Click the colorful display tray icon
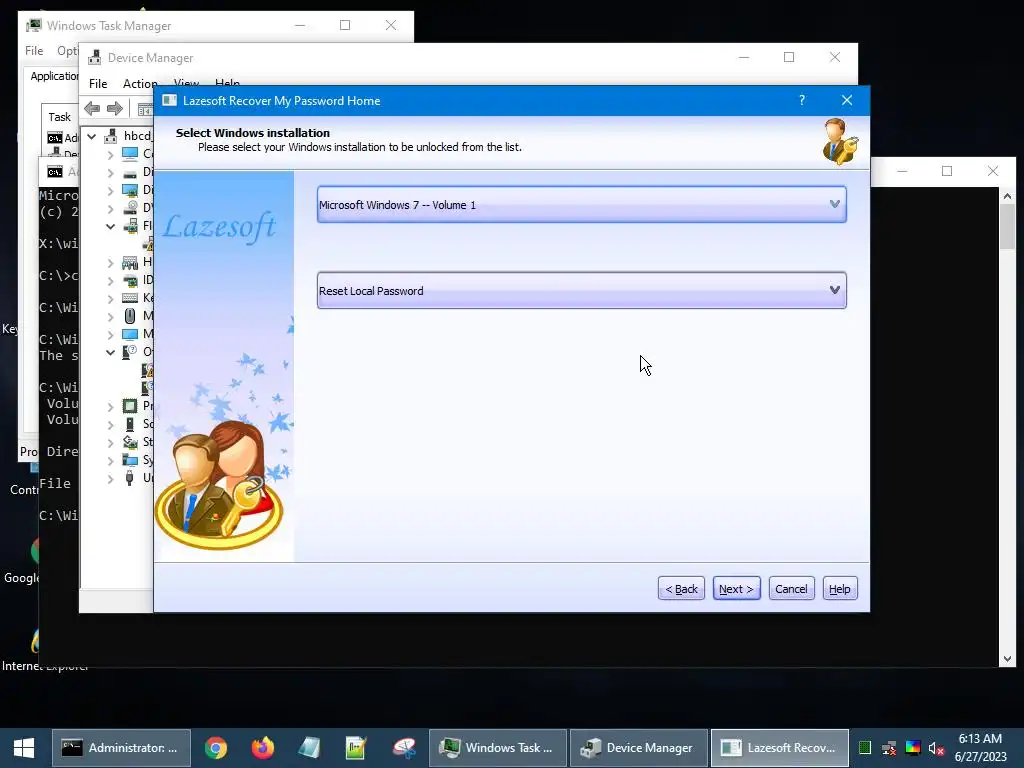1024x768 pixels. (x=913, y=748)
